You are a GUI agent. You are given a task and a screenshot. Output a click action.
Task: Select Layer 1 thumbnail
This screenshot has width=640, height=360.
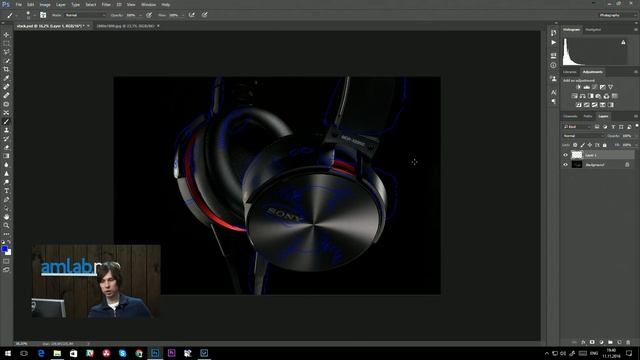pos(577,155)
